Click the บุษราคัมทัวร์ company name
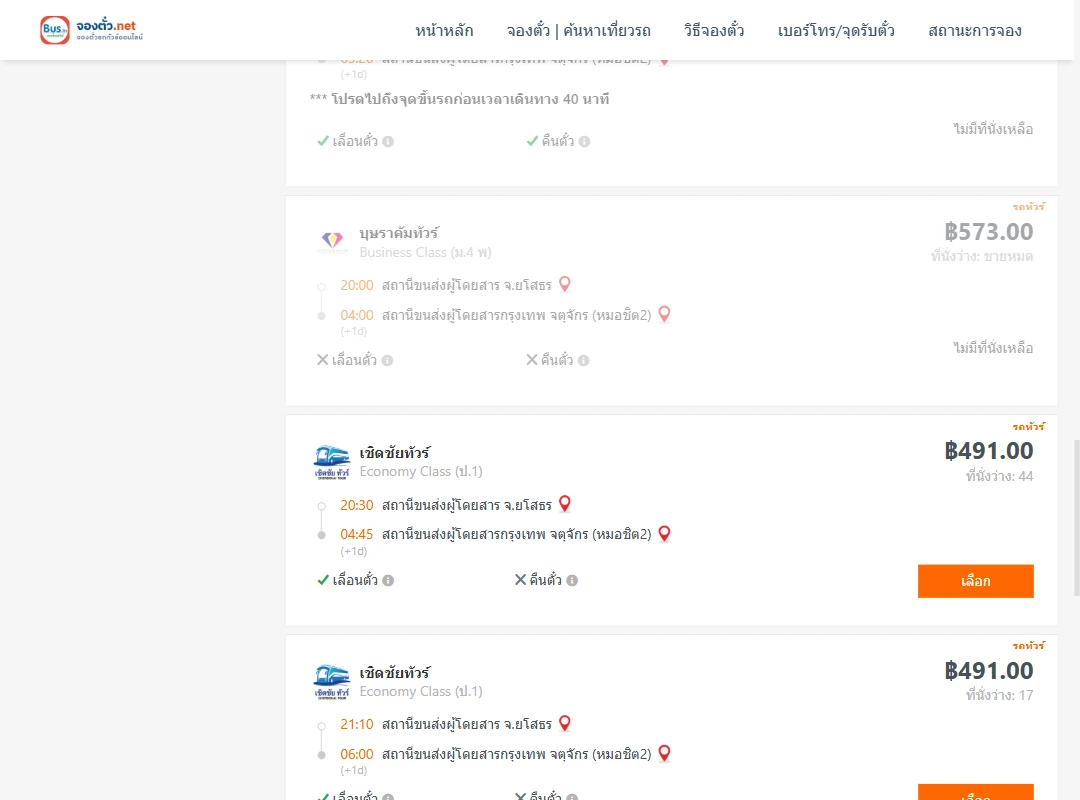The image size is (1080, 800). 399,233
